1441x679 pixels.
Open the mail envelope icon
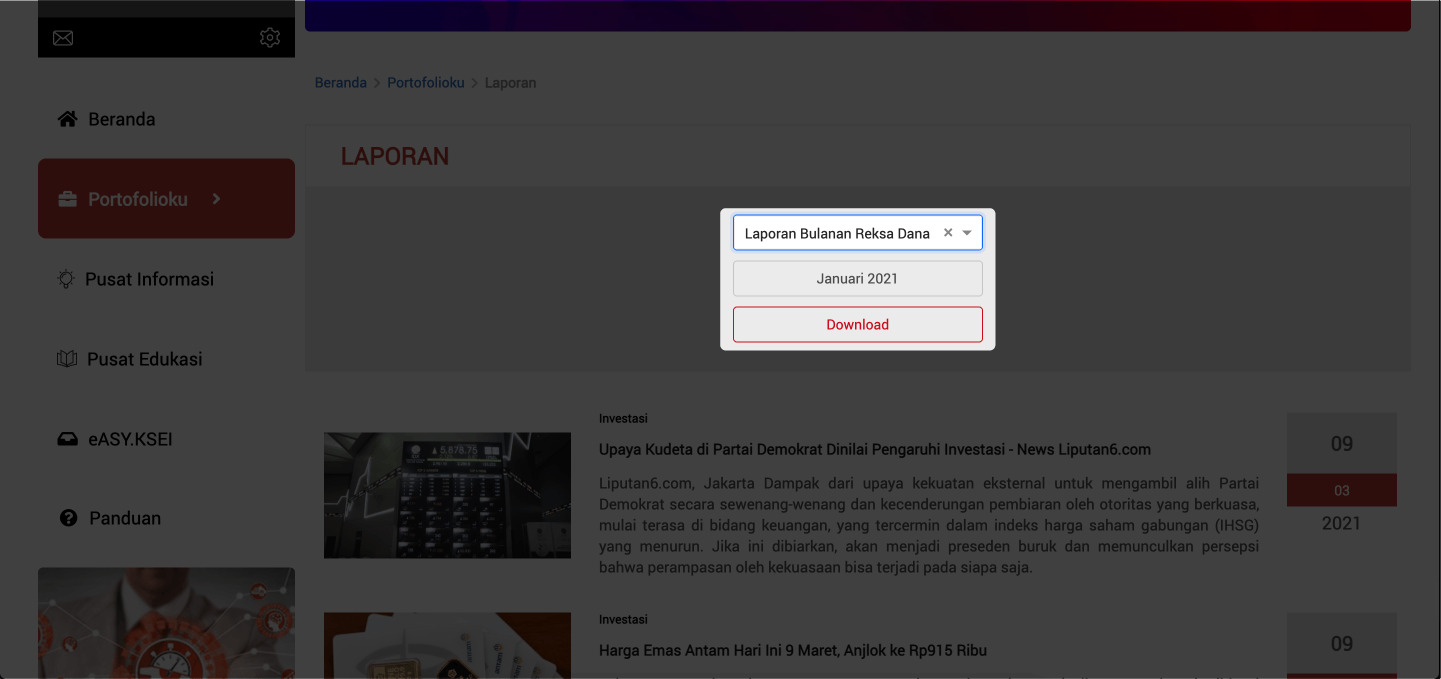pyautogui.click(x=63, y=38)
